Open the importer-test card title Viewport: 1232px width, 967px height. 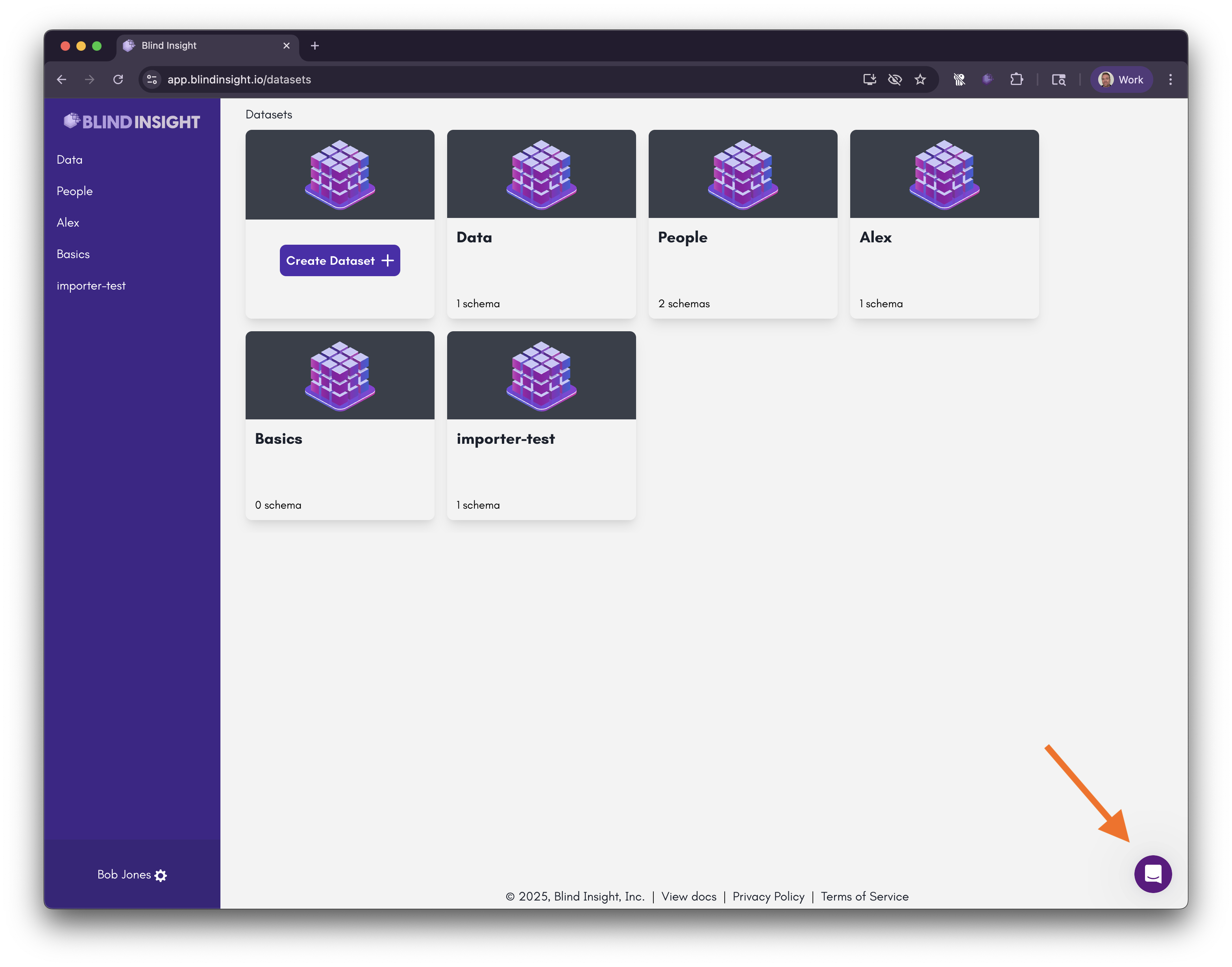point(506,439)
